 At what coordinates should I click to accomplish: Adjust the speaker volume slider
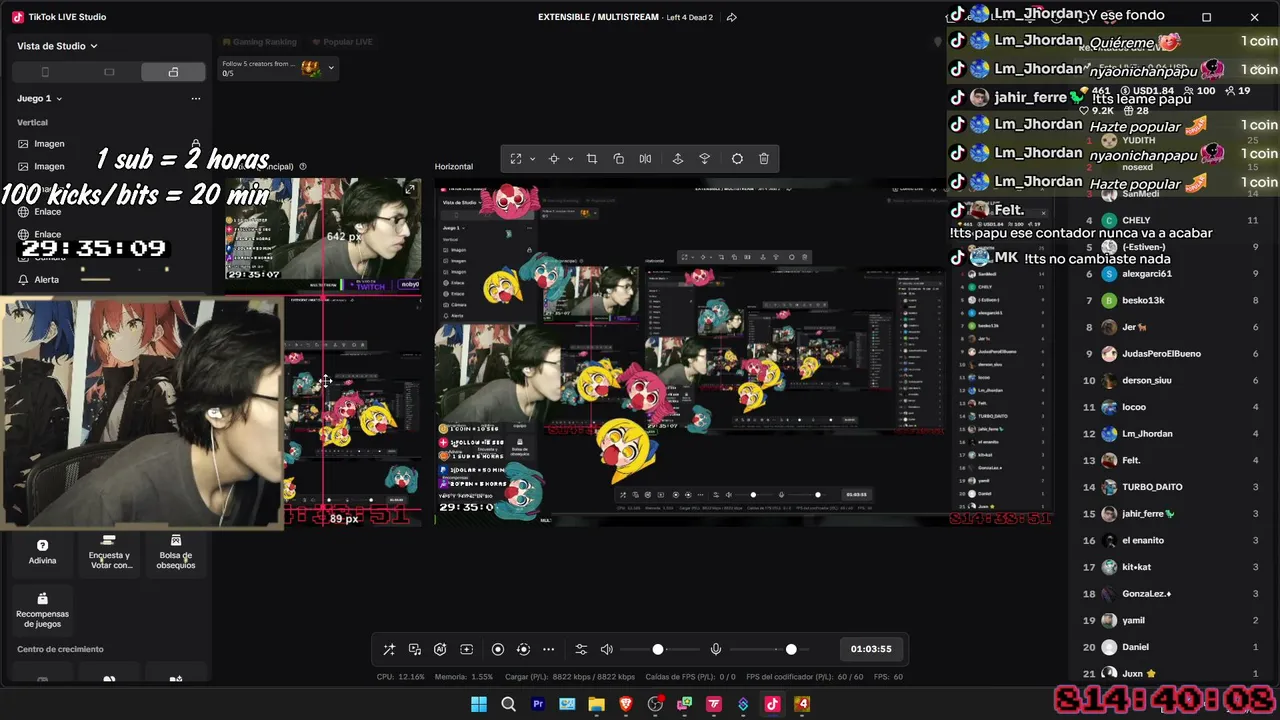[x=658, y=649]
